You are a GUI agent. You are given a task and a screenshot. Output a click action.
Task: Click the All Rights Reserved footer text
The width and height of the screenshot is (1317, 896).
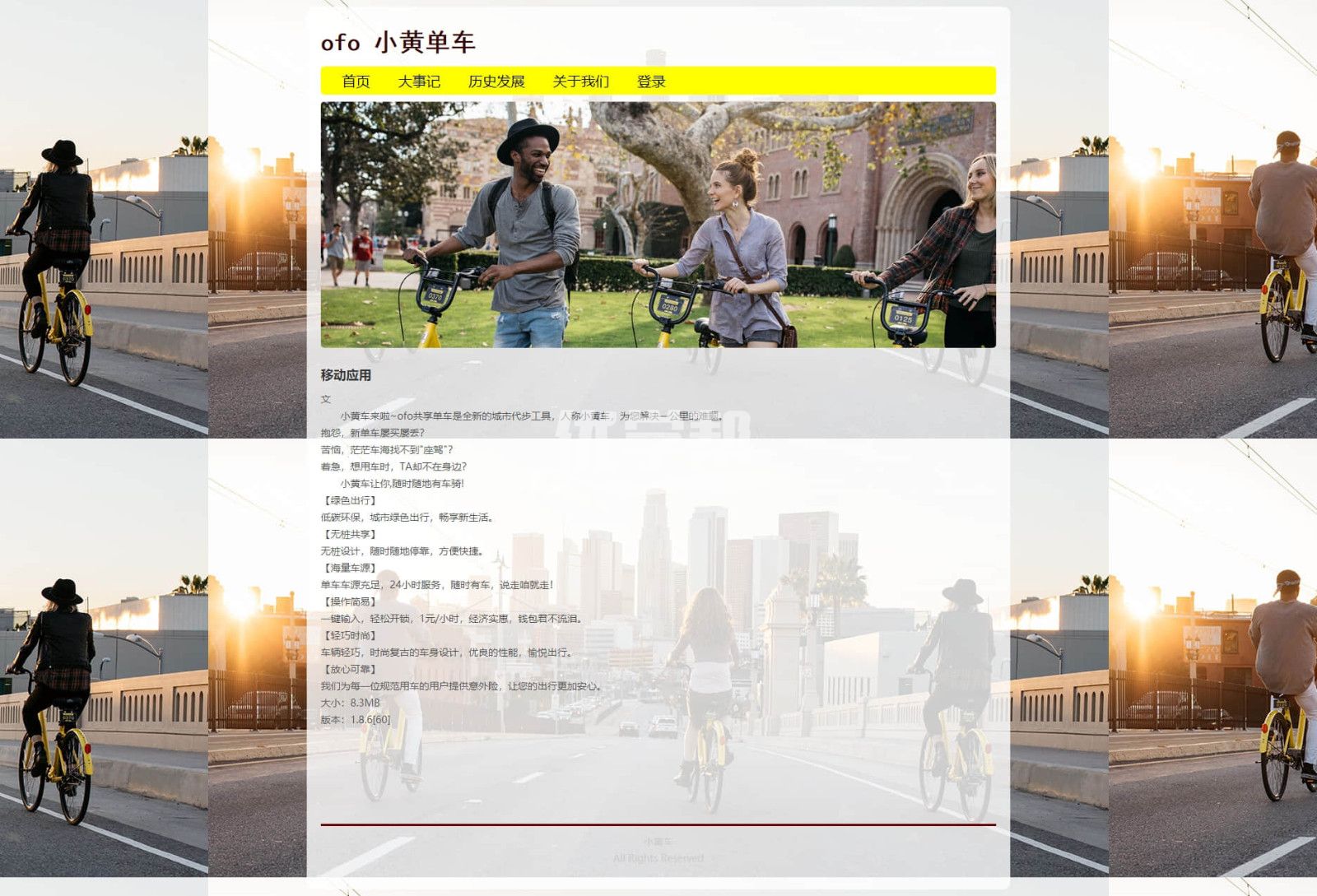[x=658, y=858]
